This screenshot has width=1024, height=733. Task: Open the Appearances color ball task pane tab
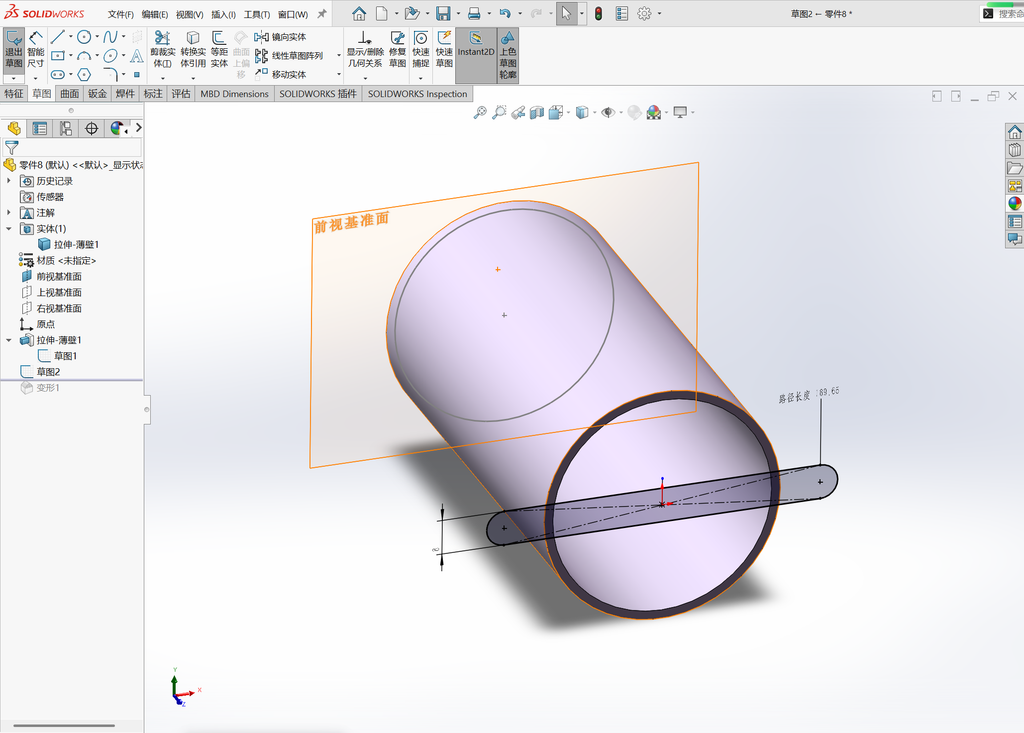tap(1014, 204)
